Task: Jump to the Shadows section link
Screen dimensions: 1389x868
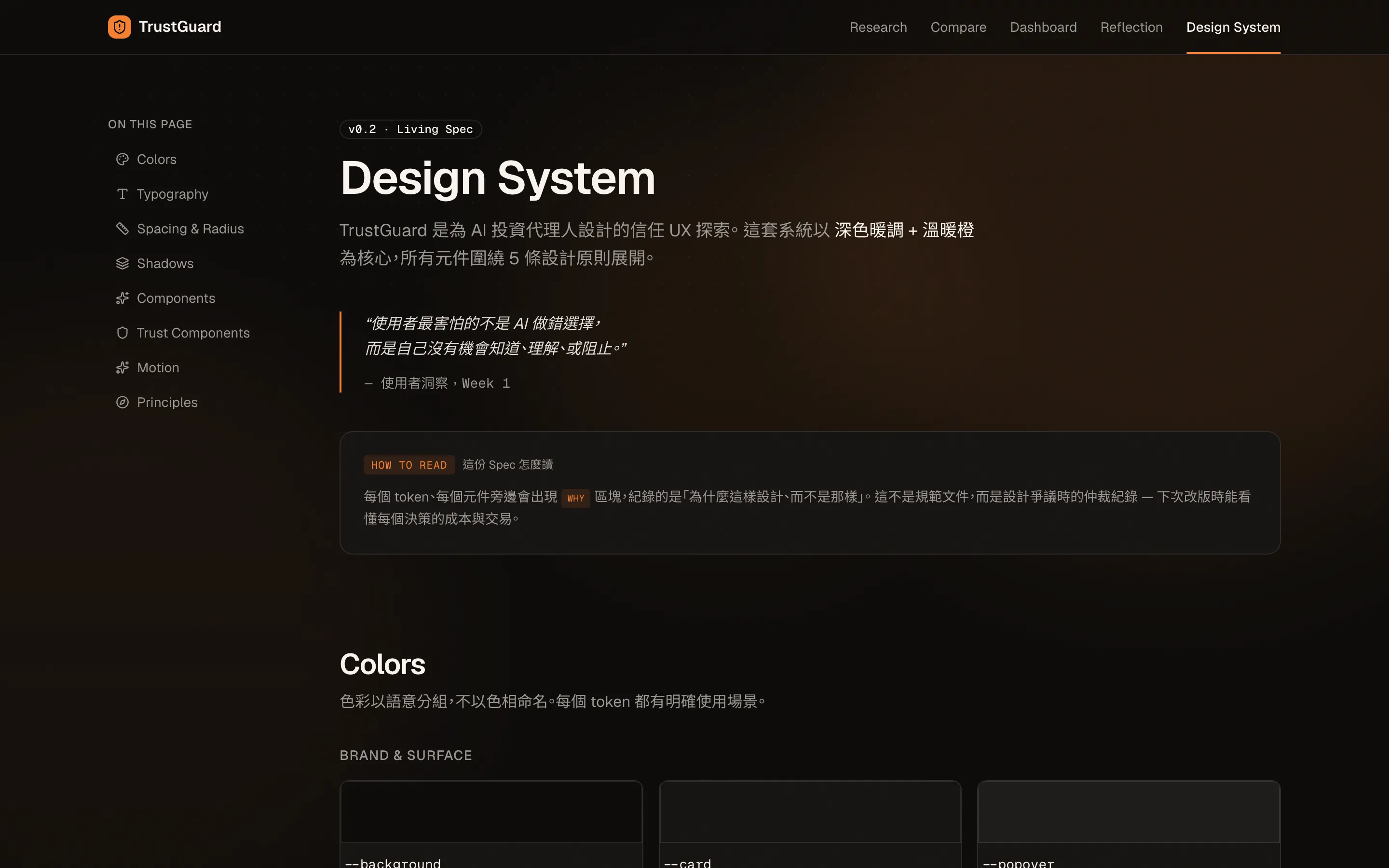Action: [x=165, y=263]
